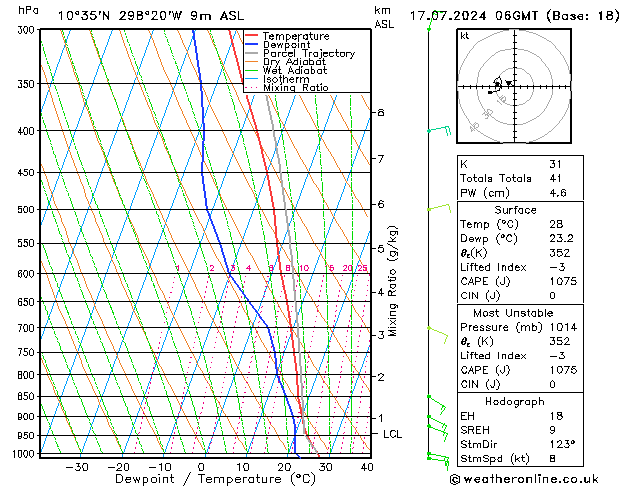This screenshot has height=486, width=629.
Task: Click the km ASL axis heading
Action: 384,17
